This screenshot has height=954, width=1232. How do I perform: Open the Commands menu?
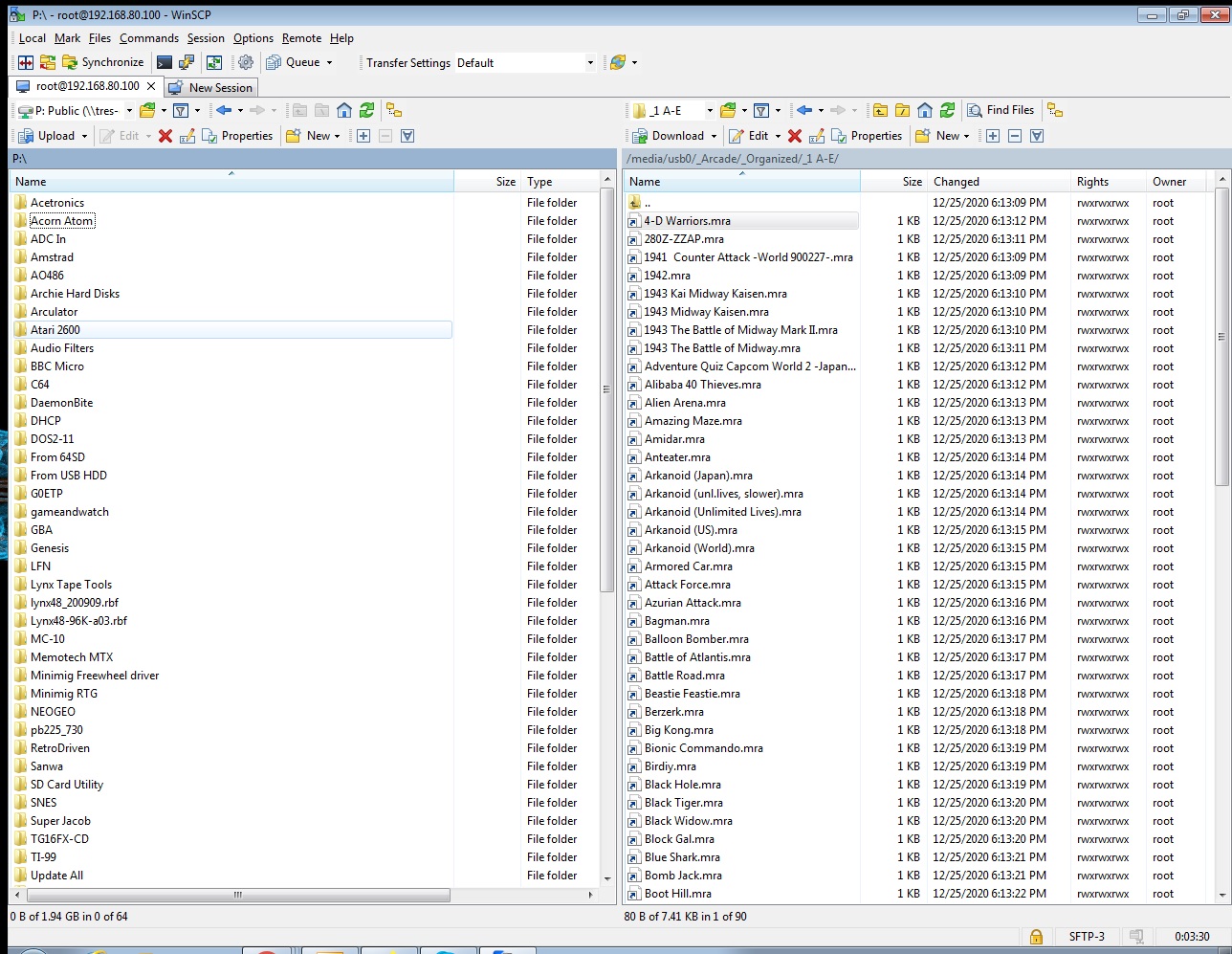click(149, 38)
